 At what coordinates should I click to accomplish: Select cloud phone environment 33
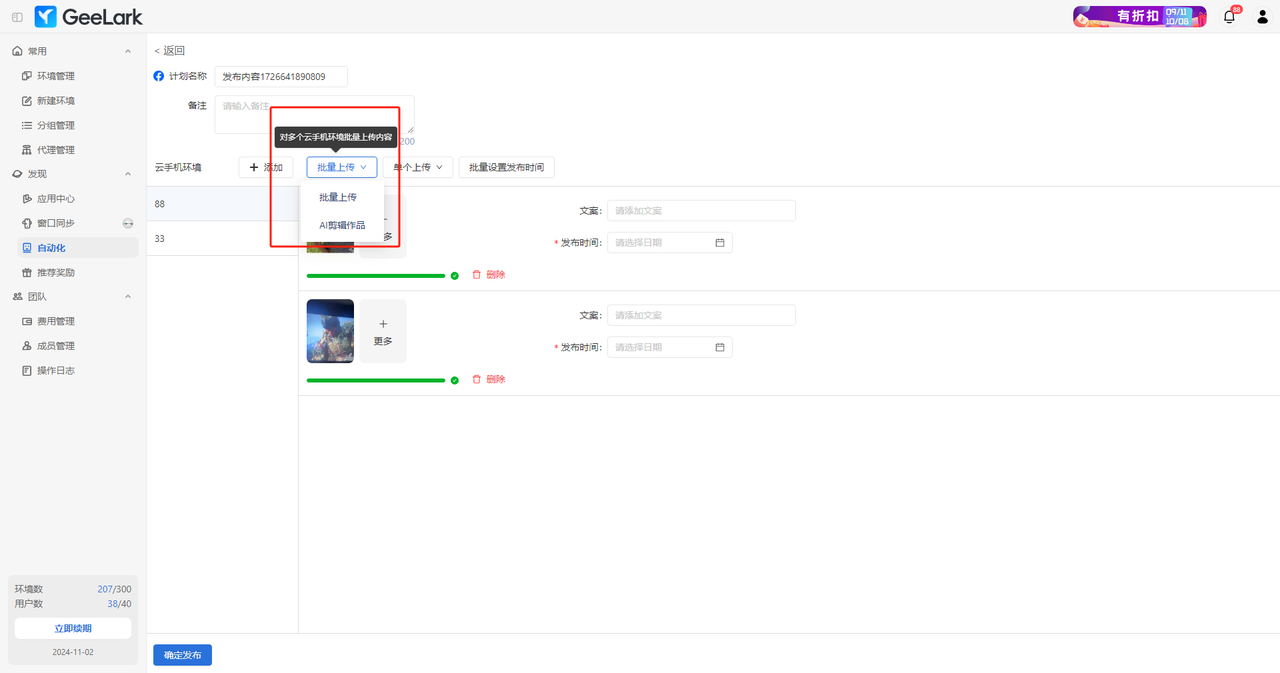coord(222,239)
